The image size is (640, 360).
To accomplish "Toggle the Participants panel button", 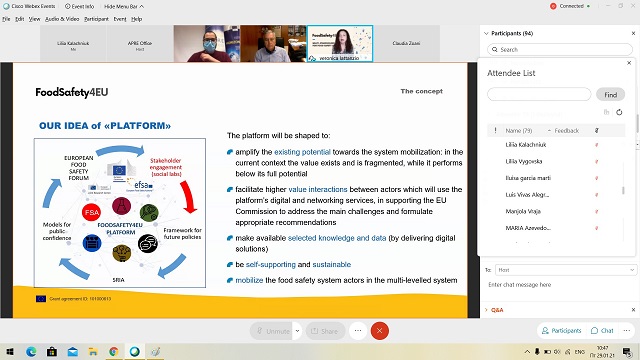I will click(x=561, y=331).
